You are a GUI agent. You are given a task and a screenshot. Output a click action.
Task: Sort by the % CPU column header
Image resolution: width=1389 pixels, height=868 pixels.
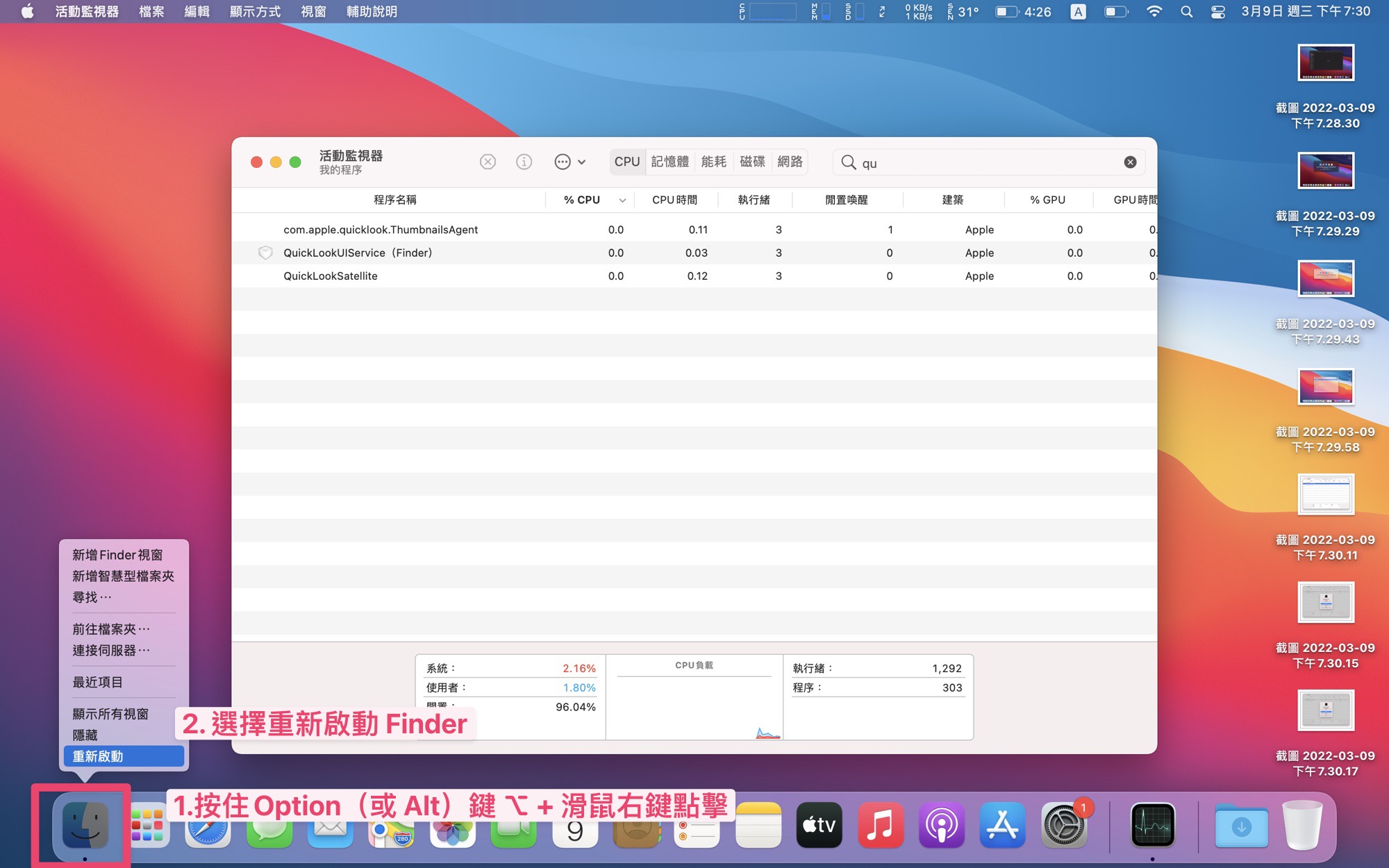coord(589,200)
